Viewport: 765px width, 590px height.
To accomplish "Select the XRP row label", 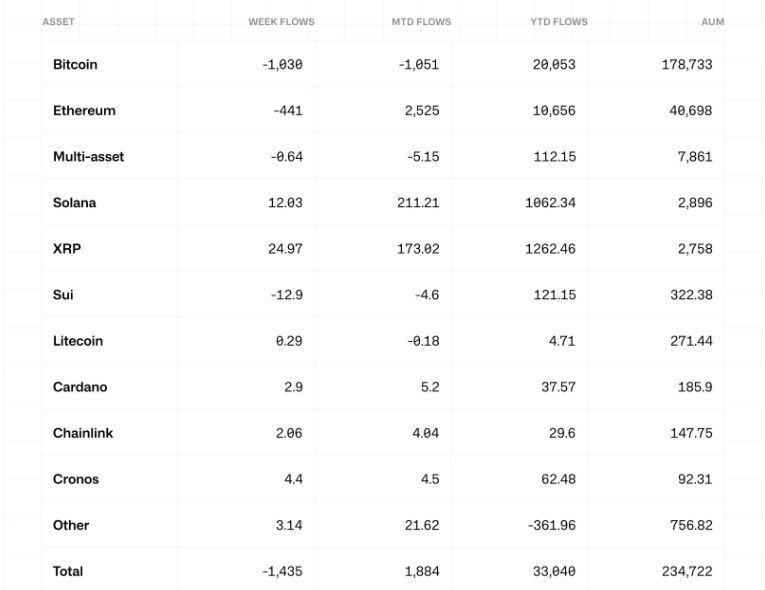I will coord(67,248).
